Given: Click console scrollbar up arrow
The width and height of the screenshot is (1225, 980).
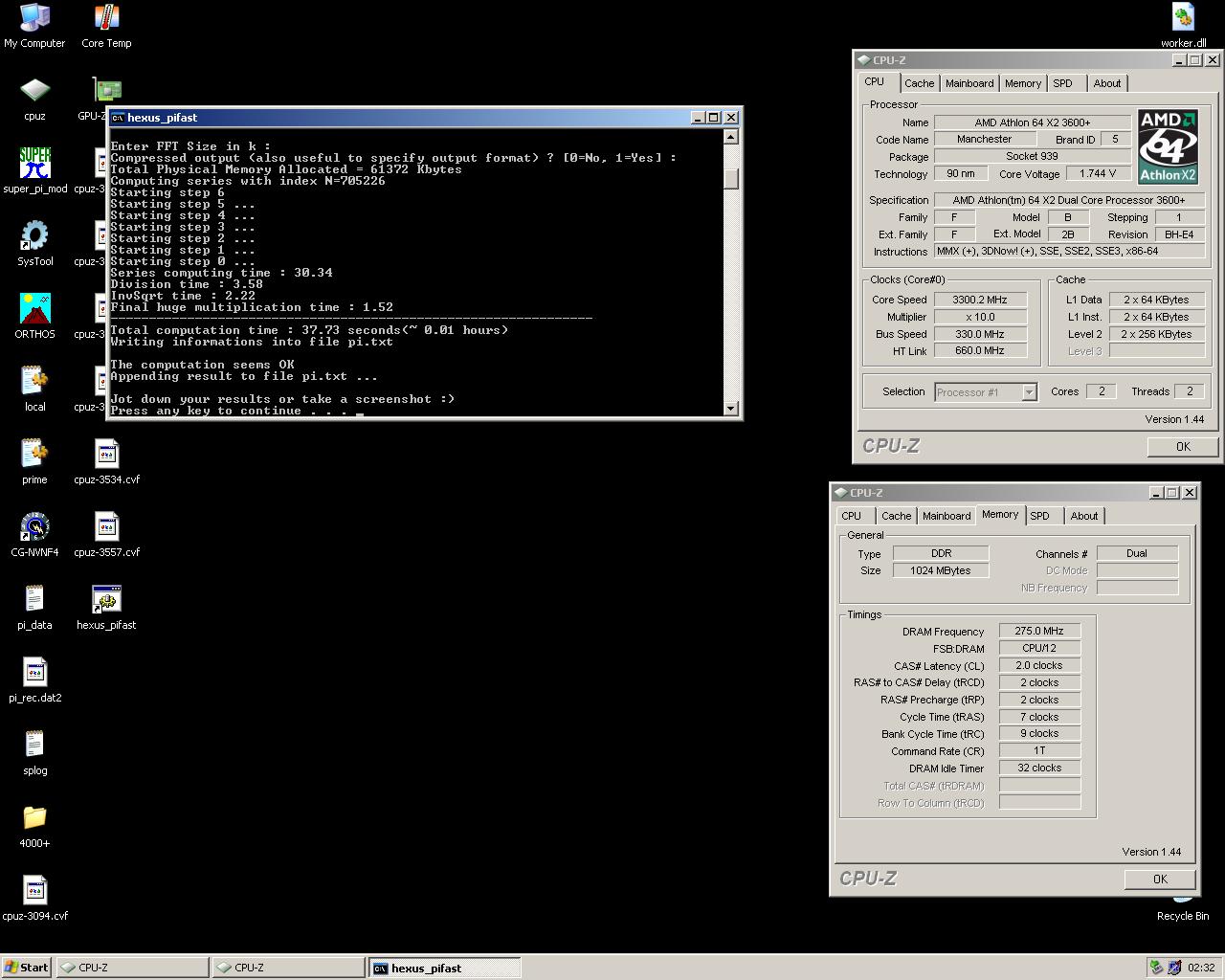Looking at the screenshot, I should point(731,137).
